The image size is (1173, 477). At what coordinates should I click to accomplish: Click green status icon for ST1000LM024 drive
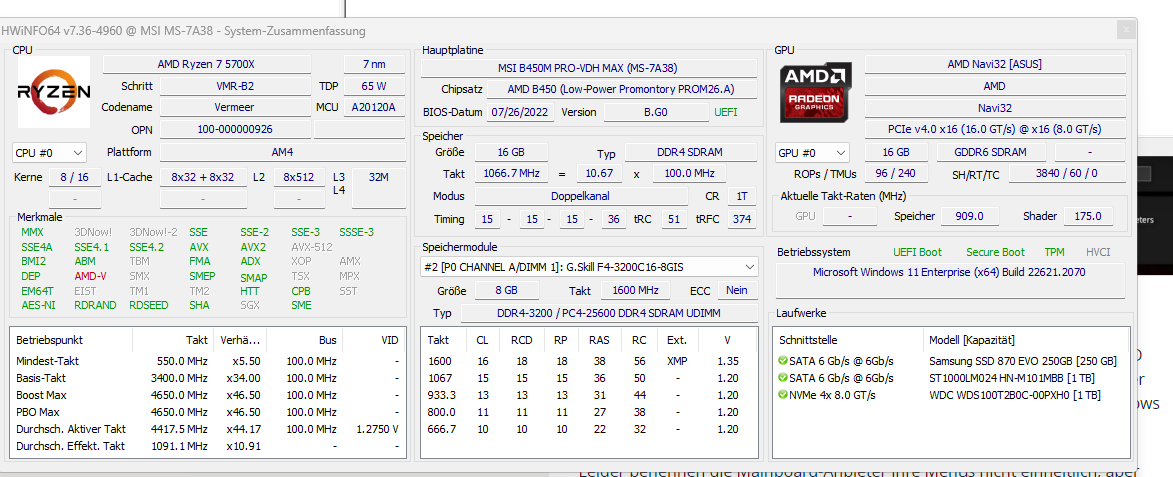(782, 378)
